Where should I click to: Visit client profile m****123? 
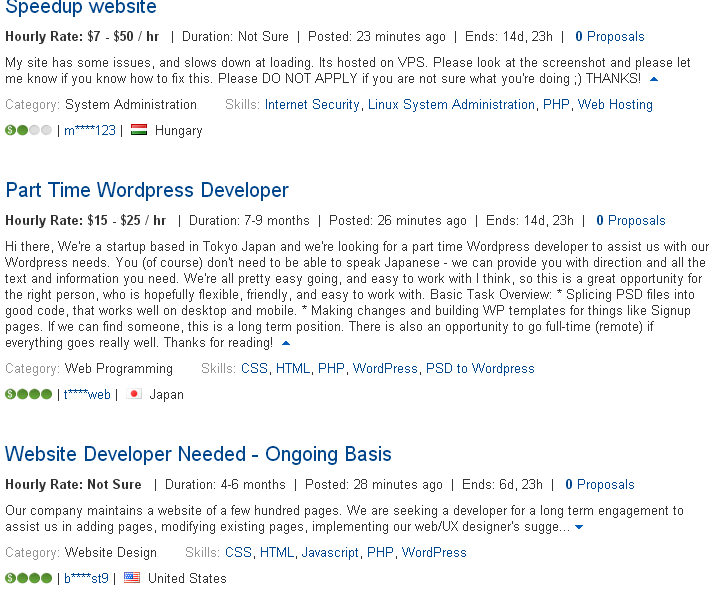point(90,131)
